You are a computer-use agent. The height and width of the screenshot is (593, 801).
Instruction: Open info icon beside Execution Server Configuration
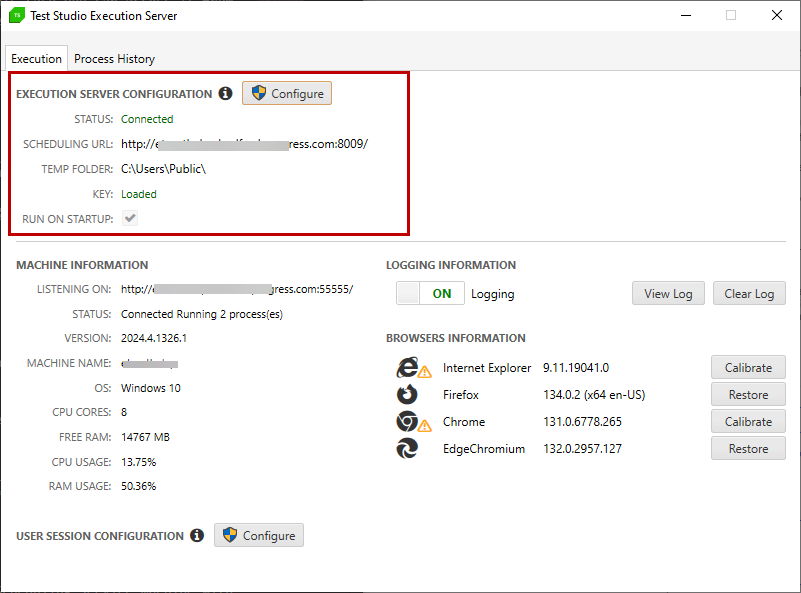coord(225,93)
